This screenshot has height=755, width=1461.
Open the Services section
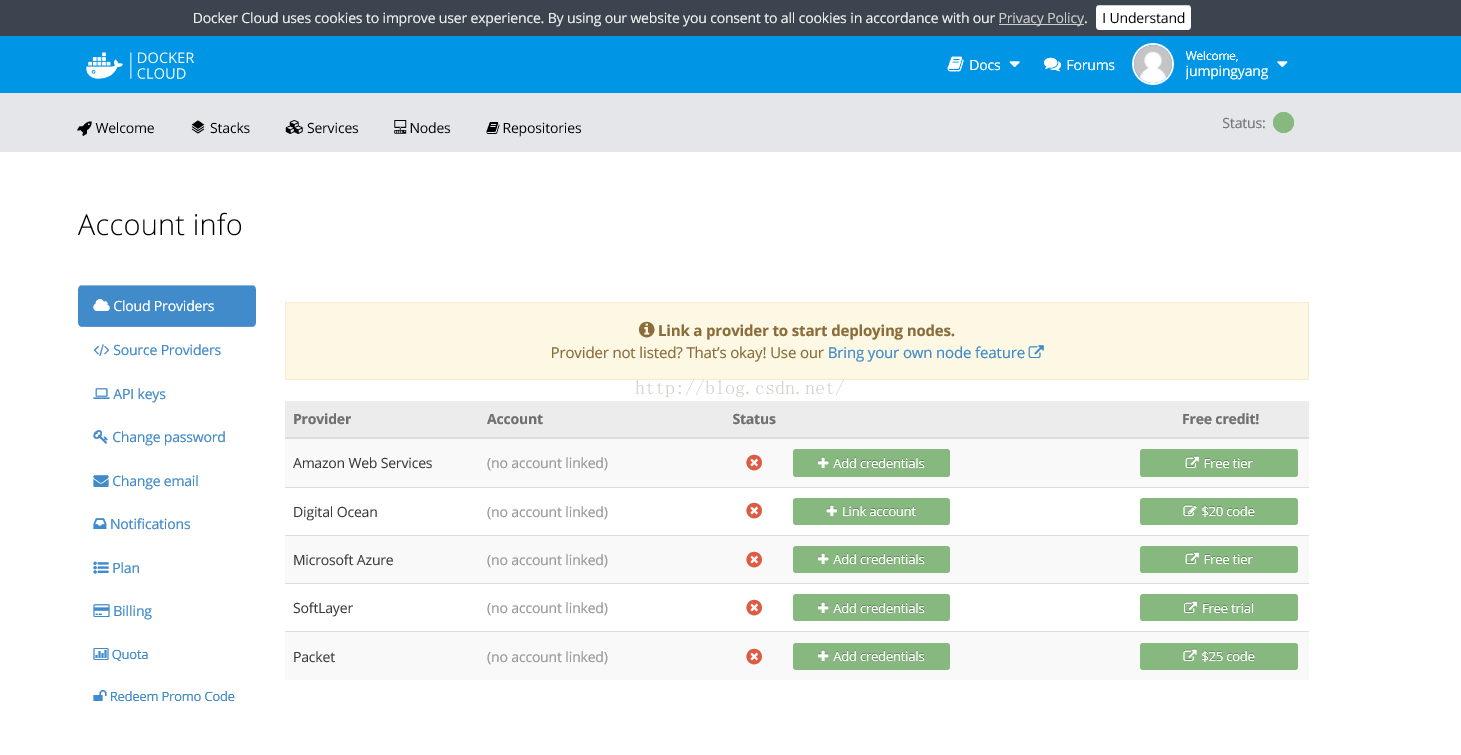tap(322, 128)
